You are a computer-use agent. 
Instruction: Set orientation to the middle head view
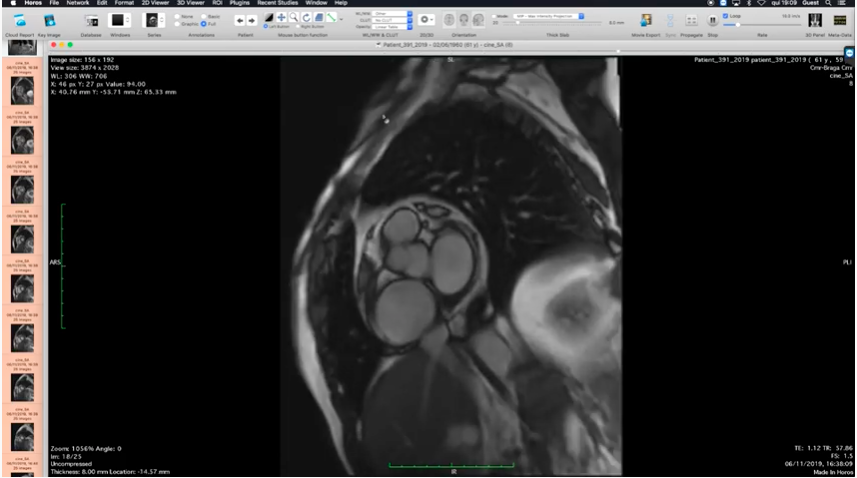463,20
